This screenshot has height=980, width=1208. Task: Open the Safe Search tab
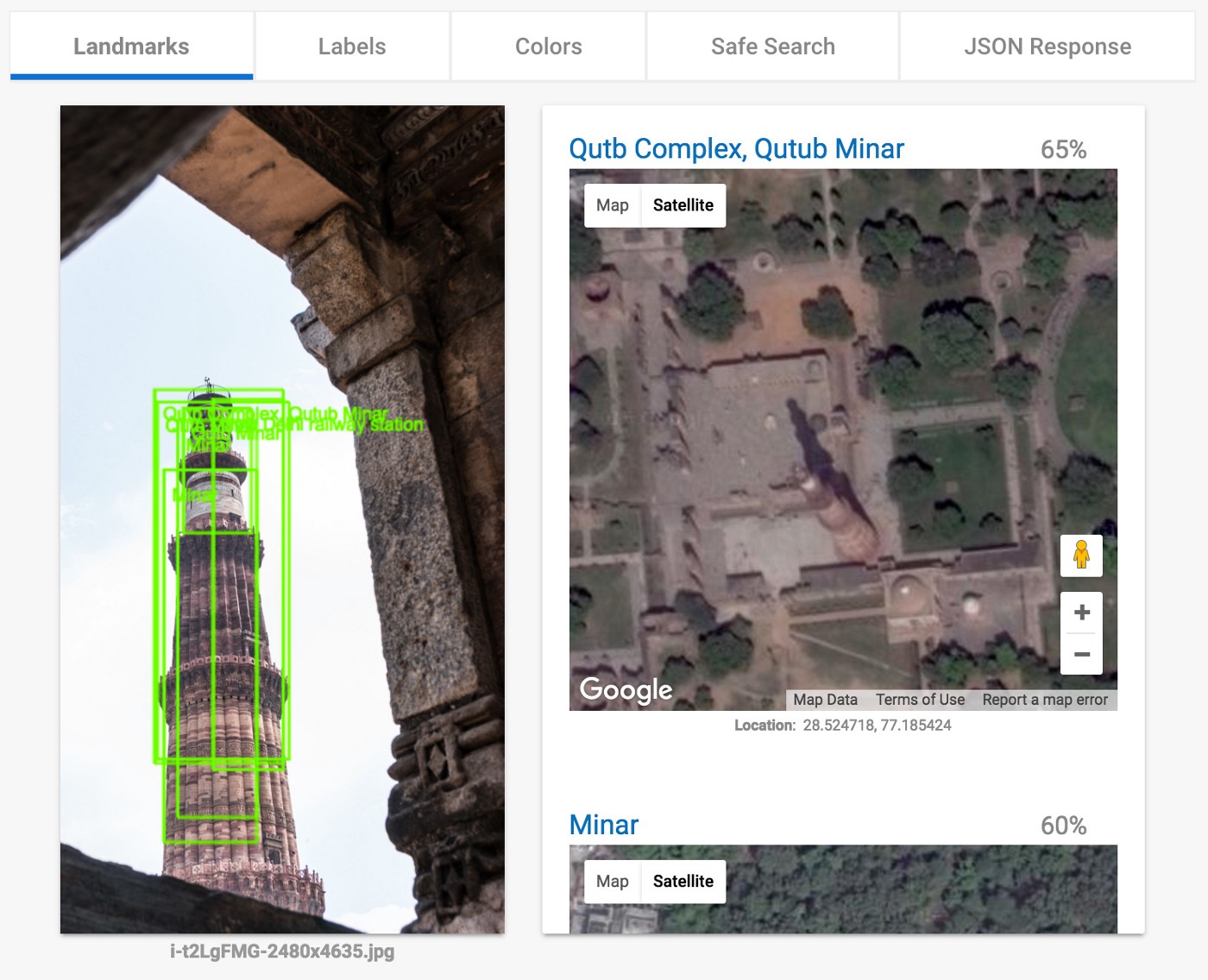coord(772,47)
